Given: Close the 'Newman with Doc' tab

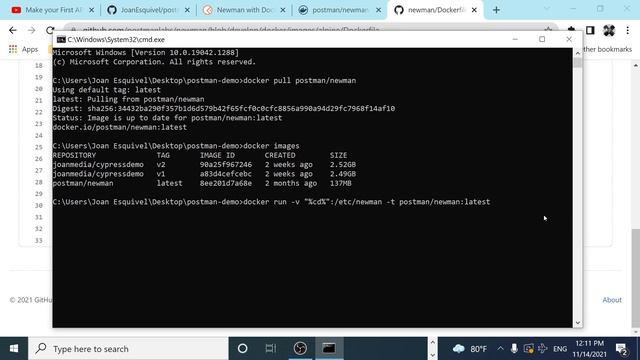Looking at the screenshot, I should click(x=283, y=10).
